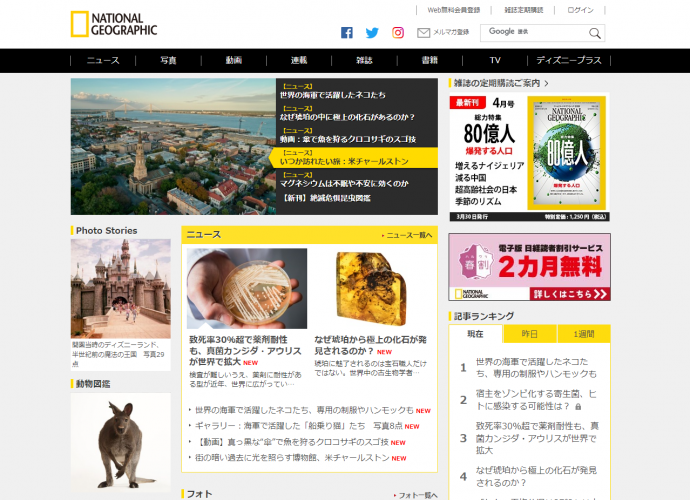Open the TV menu item
This screenshot has height=500, width=690.
pos(495,60)
